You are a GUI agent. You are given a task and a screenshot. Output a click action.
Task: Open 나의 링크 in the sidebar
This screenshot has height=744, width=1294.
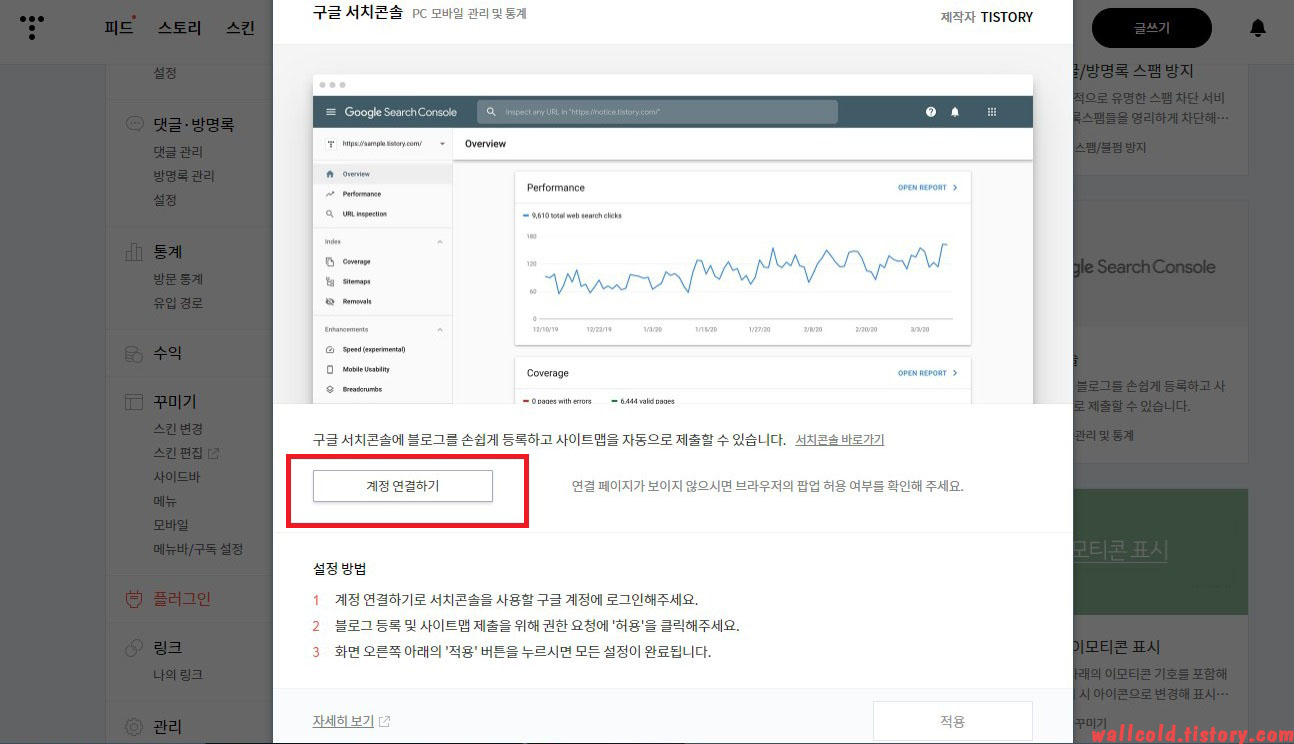tap(178, 675)
